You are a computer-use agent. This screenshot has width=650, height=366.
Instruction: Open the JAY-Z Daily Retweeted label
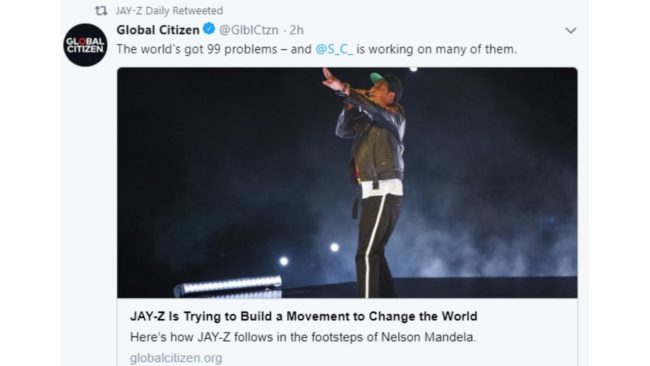coord(169,10)
